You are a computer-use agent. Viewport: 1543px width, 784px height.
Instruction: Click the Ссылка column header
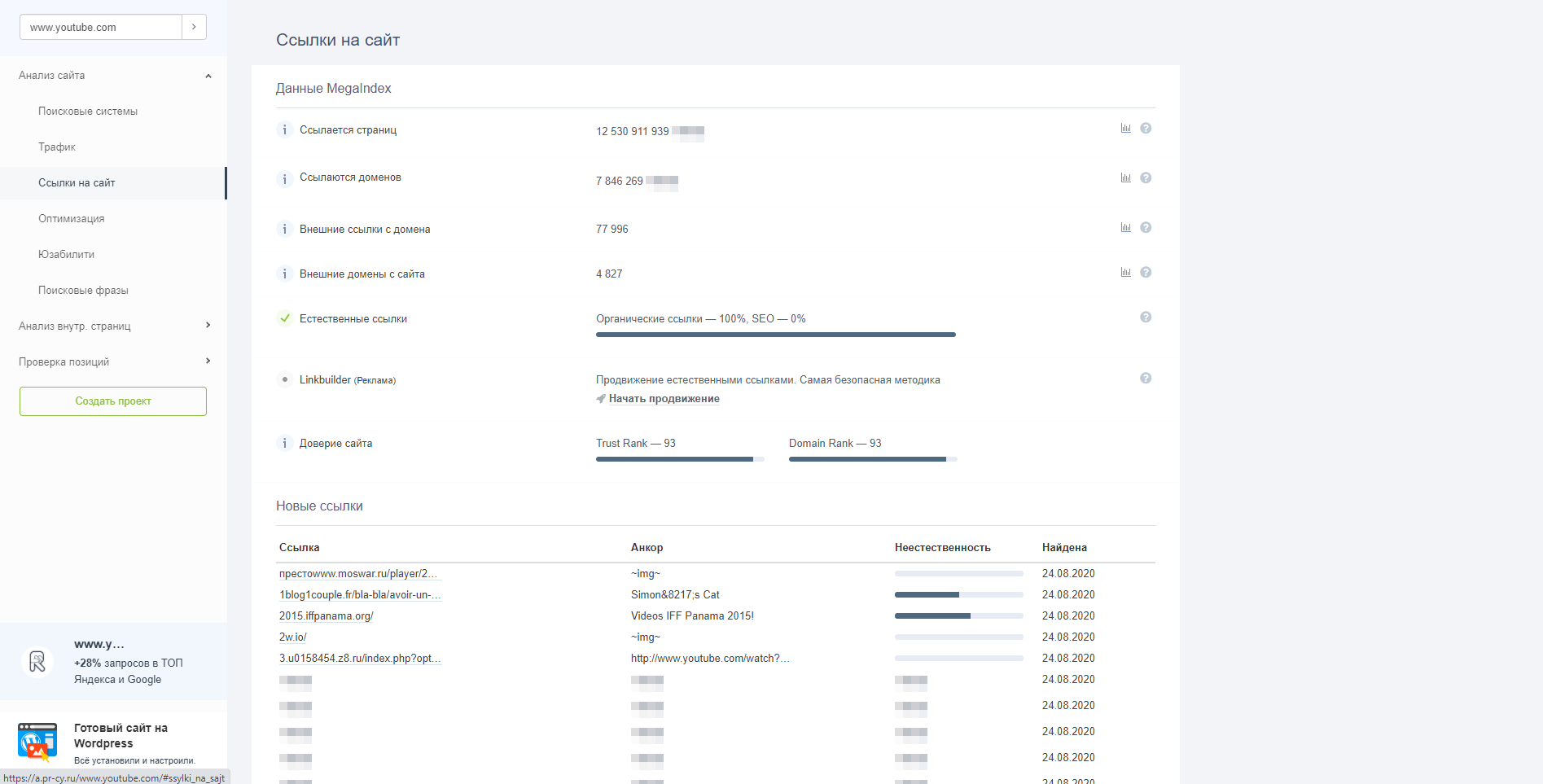300,548
